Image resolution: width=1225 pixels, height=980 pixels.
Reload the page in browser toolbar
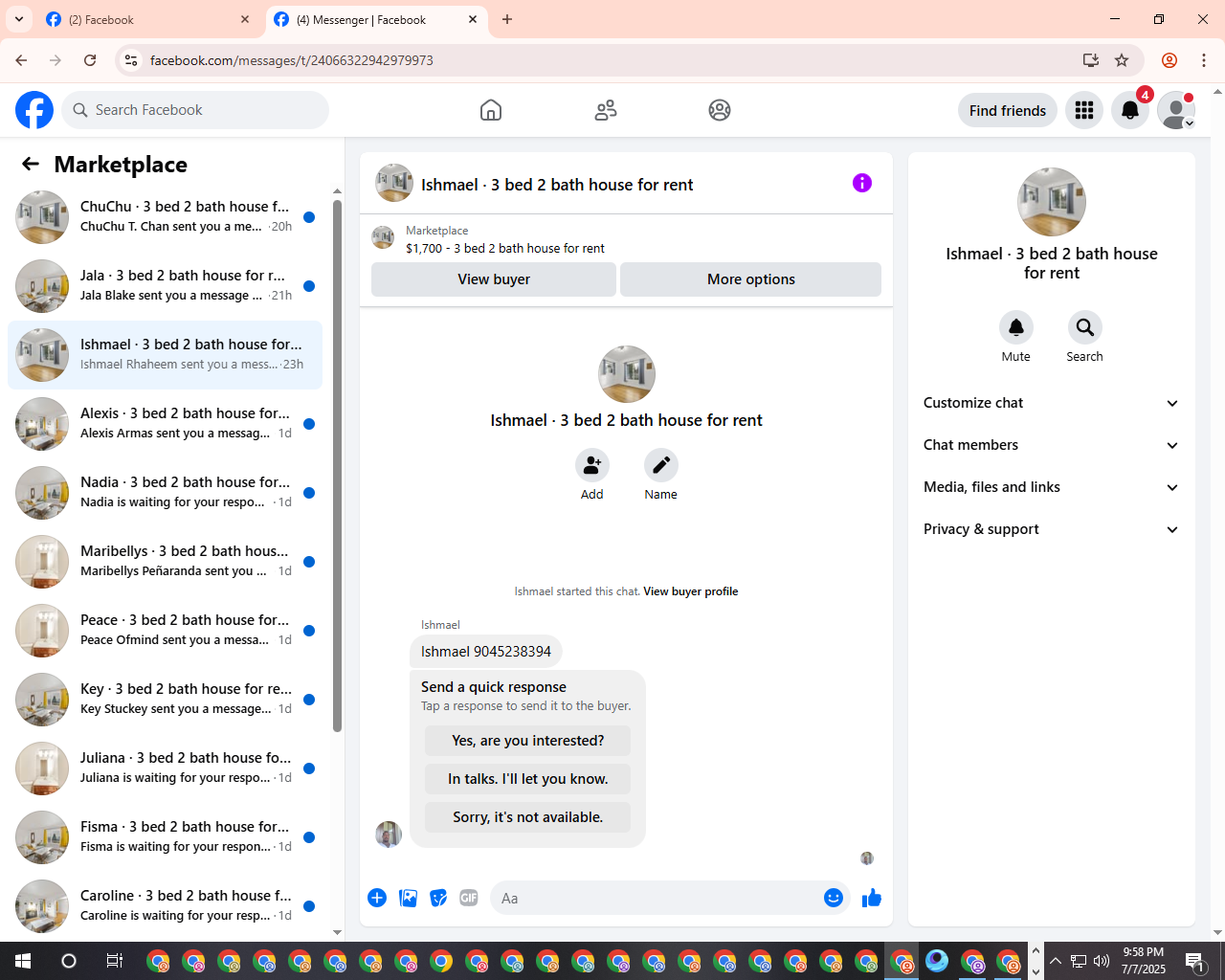[90, 60]
